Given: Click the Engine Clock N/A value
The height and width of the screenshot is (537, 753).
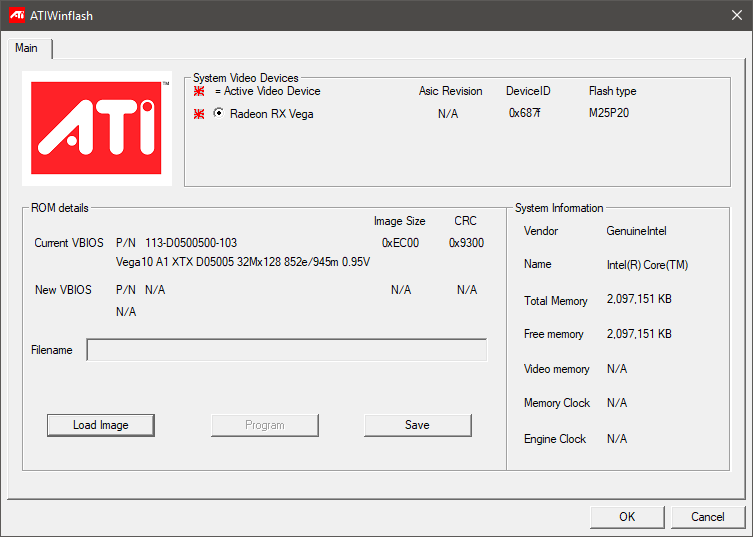Looking at the screenshot, I should [617, 439].
